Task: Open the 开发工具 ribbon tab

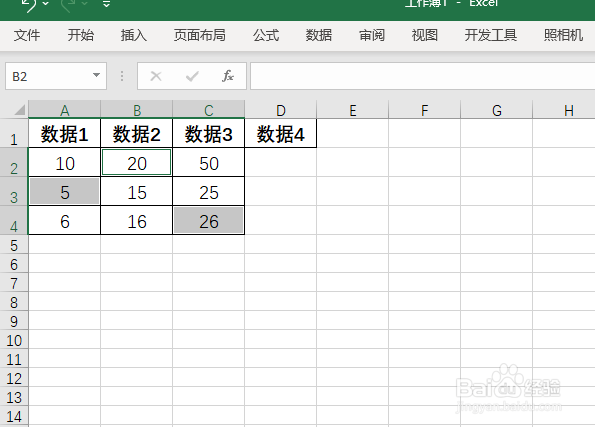Action: click(491, 35)
